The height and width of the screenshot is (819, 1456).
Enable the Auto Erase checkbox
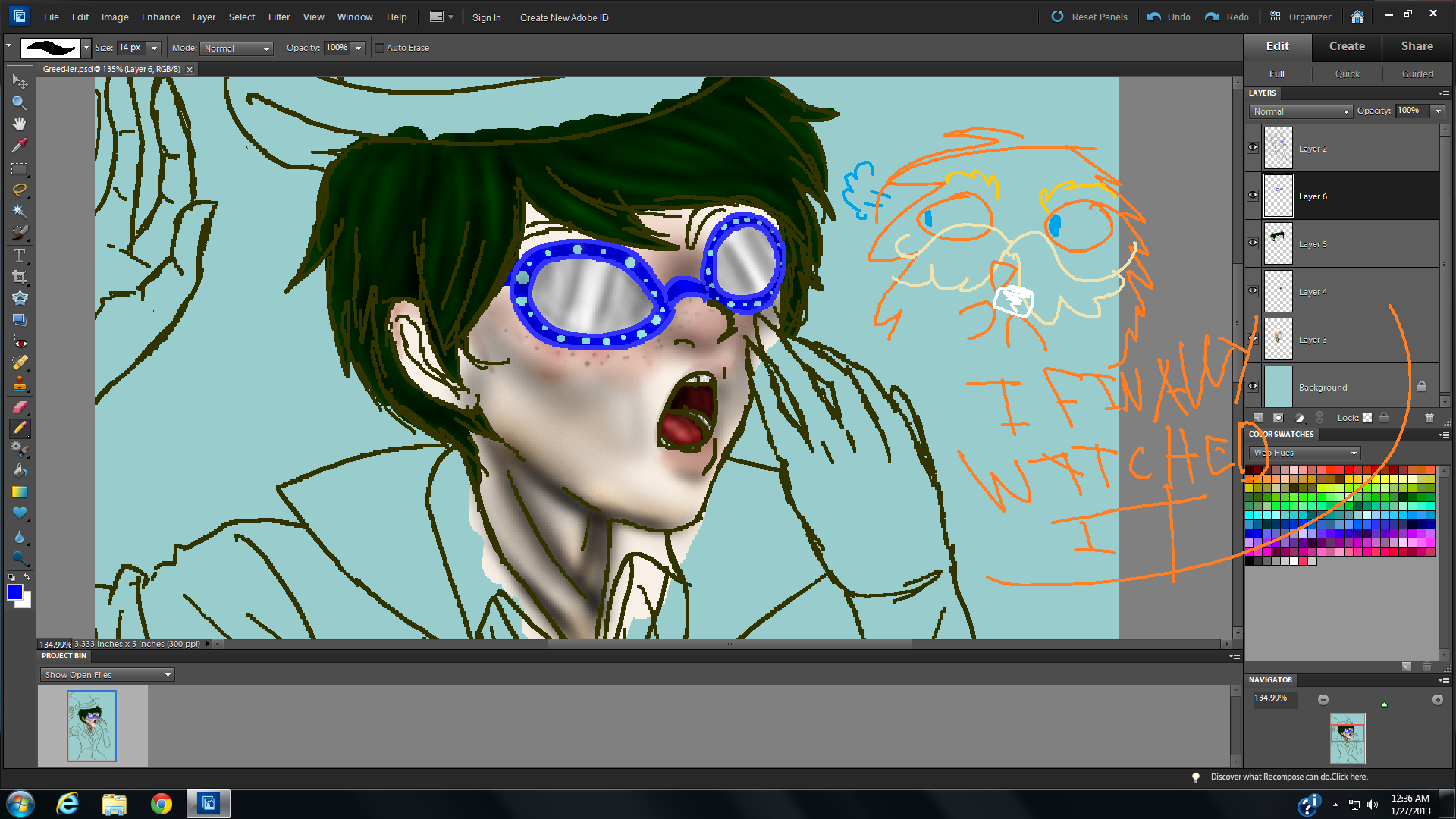point(380,48)
